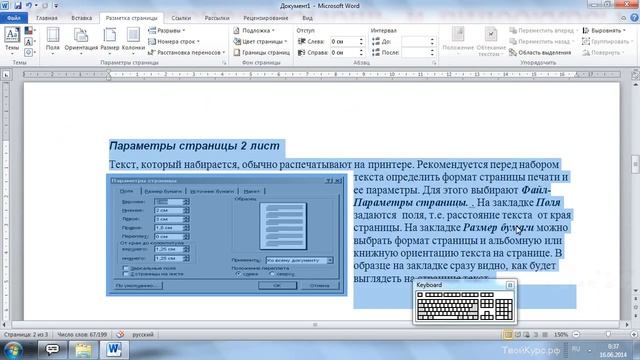Image resolution: width=640 pixels, height=360 pixels.
Task: Open File Explorer from taskbar
Action: coord(83,350)
